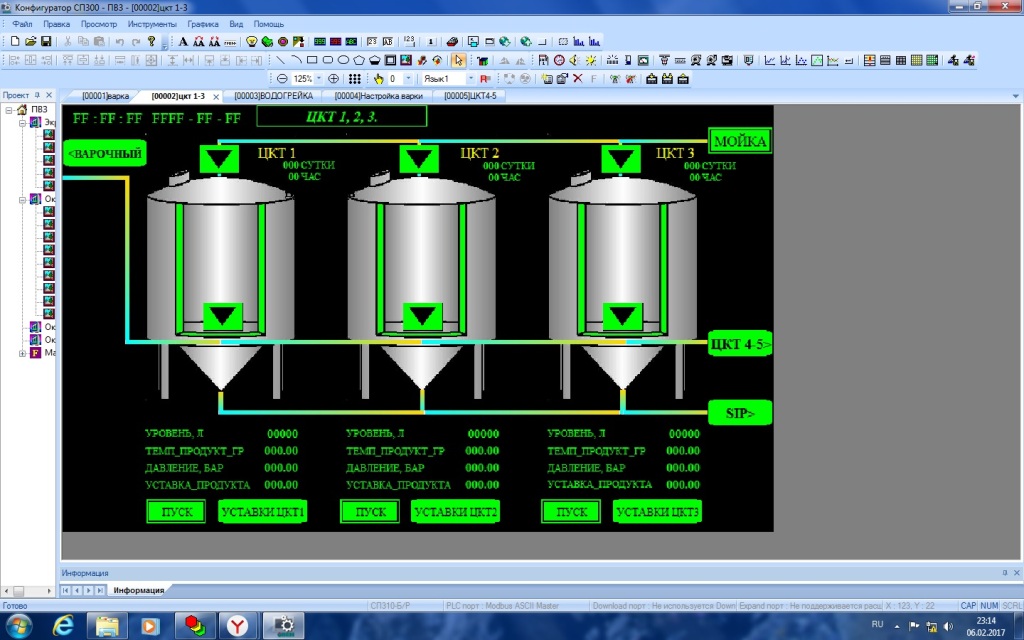Open the Инструменты menu
The image size is (1024, 640).
point(152,23)
